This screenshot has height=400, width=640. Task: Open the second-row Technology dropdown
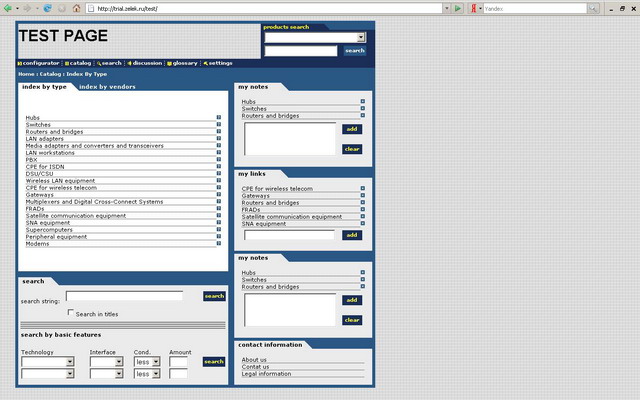click(x=70, y=373)
